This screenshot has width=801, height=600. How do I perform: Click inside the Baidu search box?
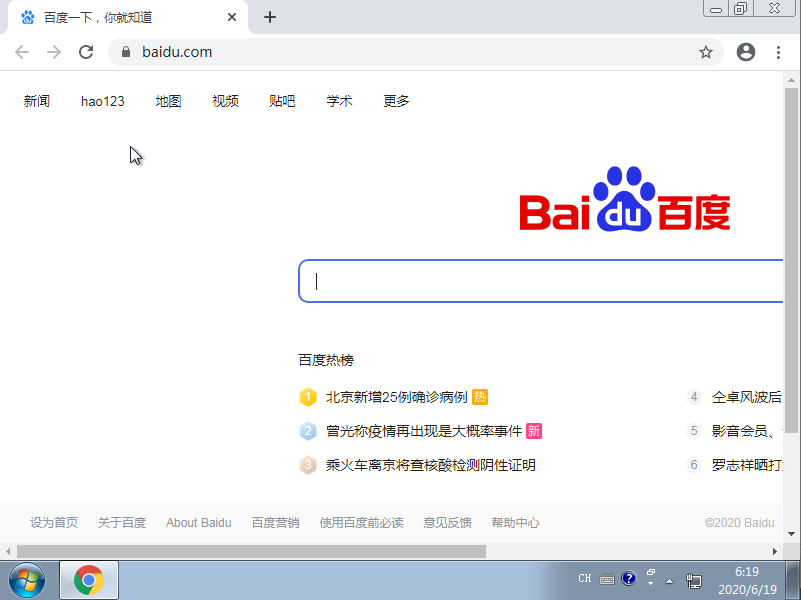540,281
